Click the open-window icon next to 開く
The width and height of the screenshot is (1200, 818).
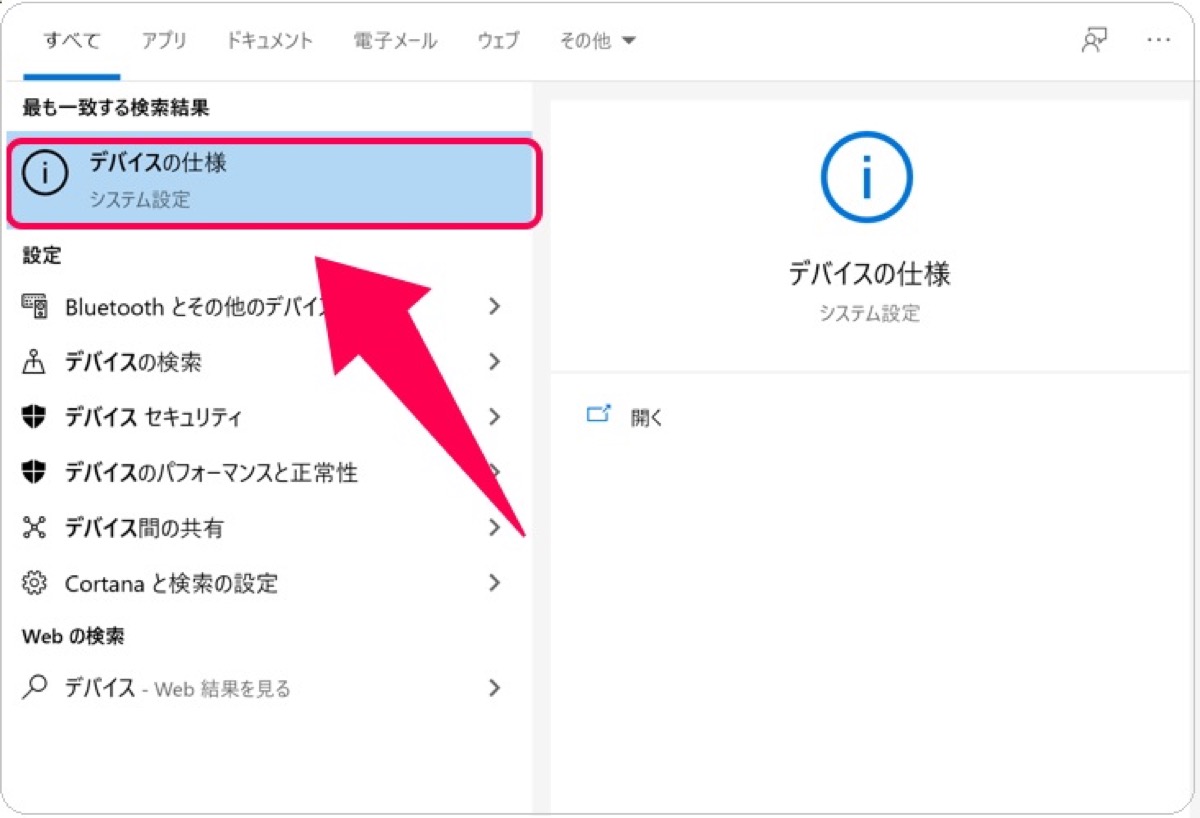(598, 414)
